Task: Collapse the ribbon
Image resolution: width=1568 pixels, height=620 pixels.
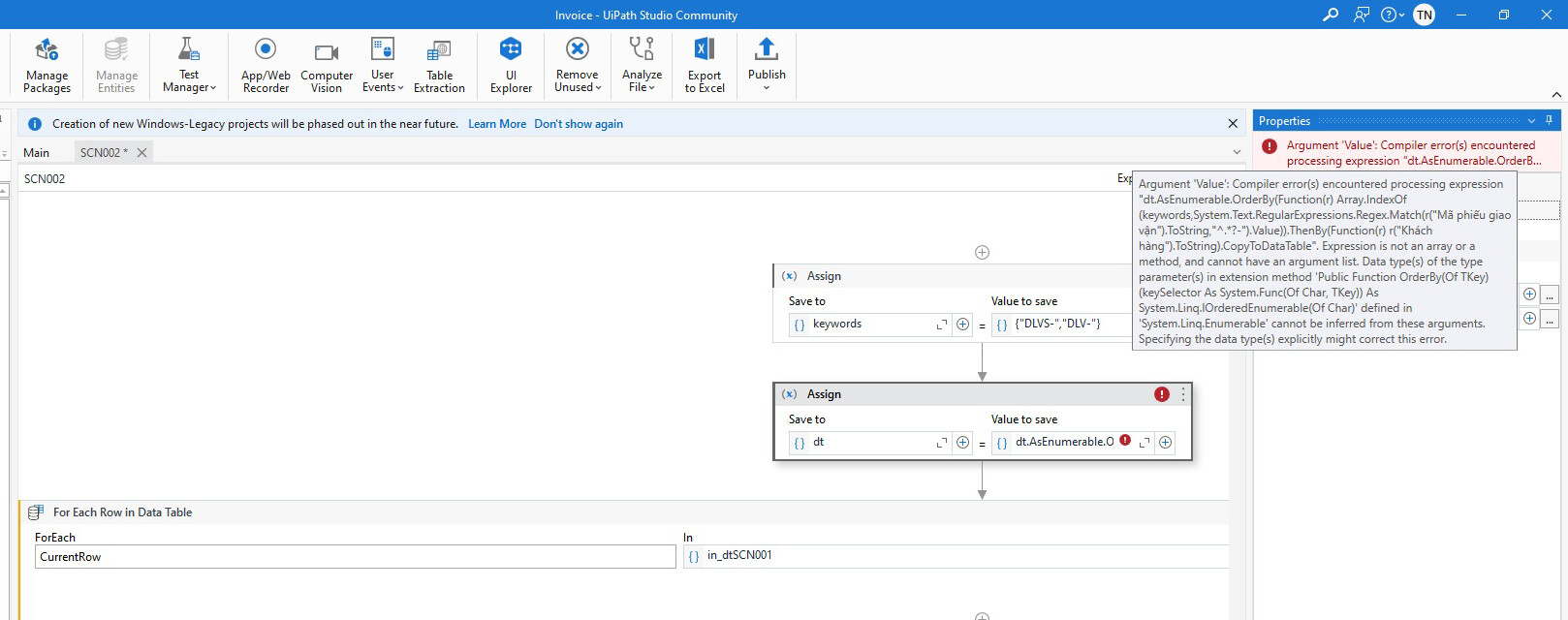Action: pos(1556,94)
